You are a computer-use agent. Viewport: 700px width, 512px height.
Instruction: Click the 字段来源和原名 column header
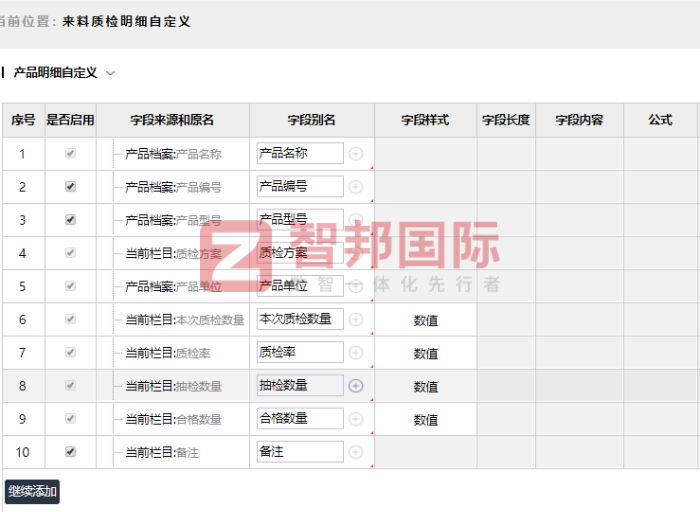pos(172,120)
